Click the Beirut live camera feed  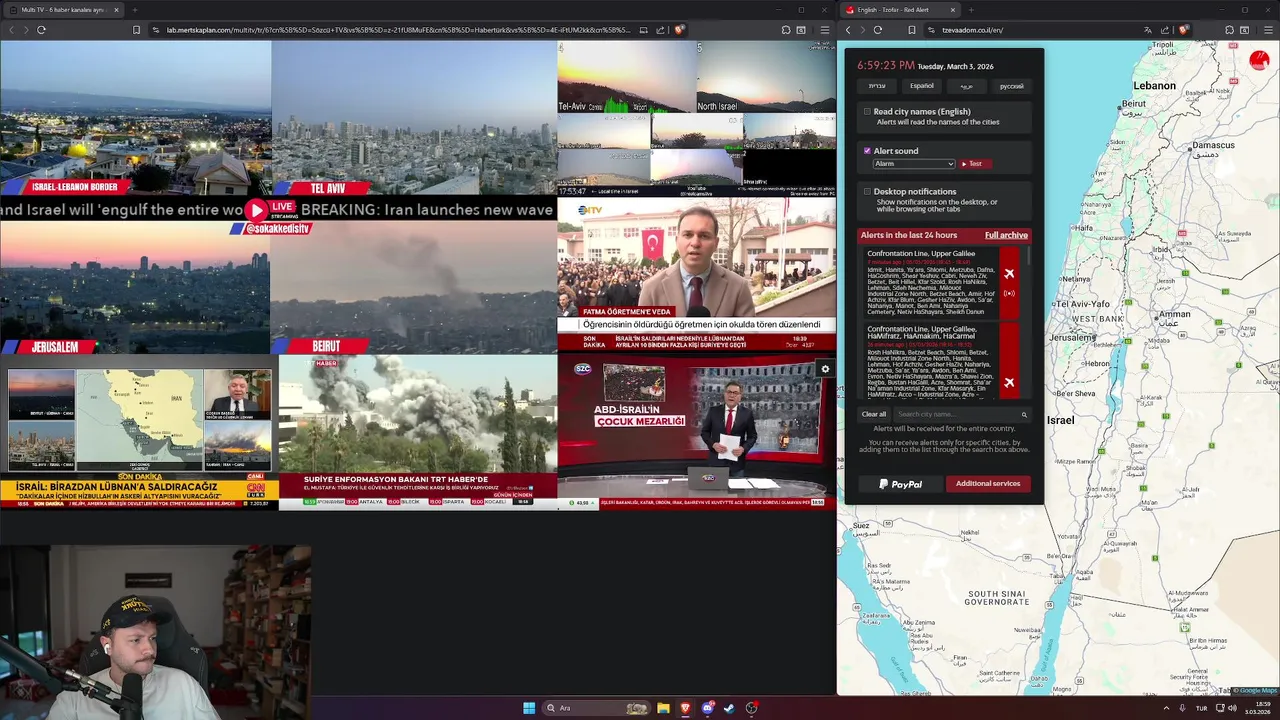[414, 288]
